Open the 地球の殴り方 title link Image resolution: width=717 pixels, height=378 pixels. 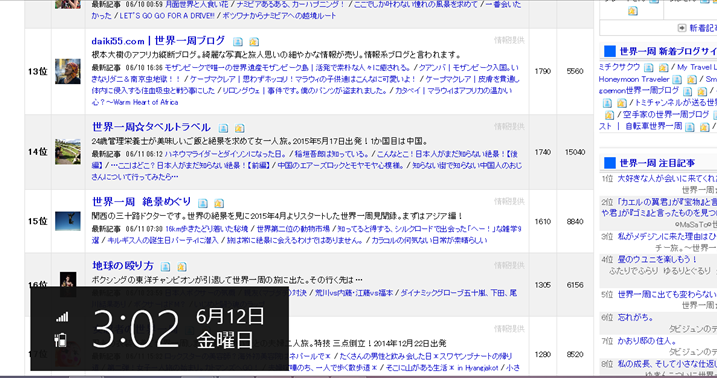(x=123, y=266)
